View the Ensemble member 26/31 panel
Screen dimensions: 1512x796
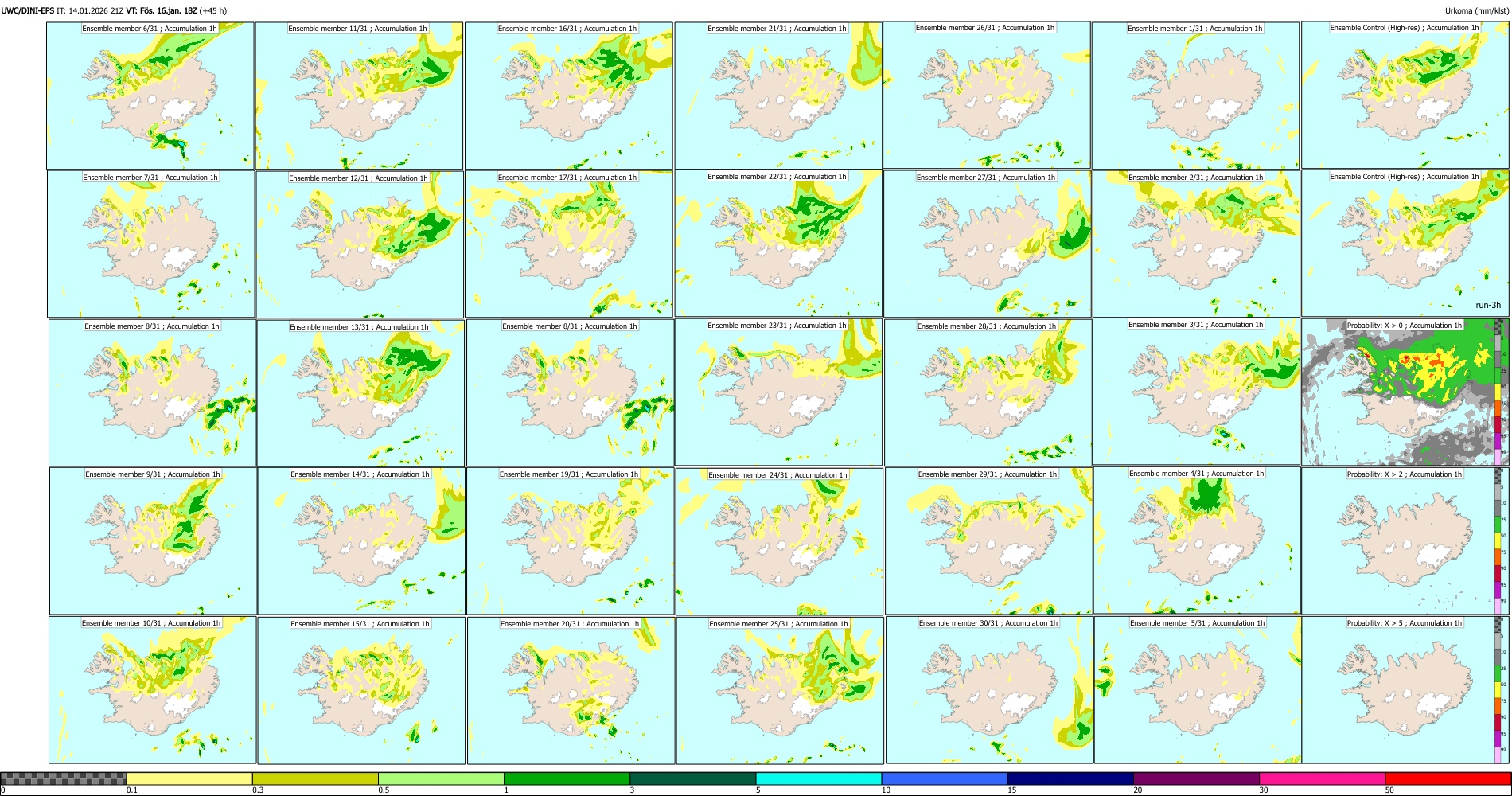point(987,95)
